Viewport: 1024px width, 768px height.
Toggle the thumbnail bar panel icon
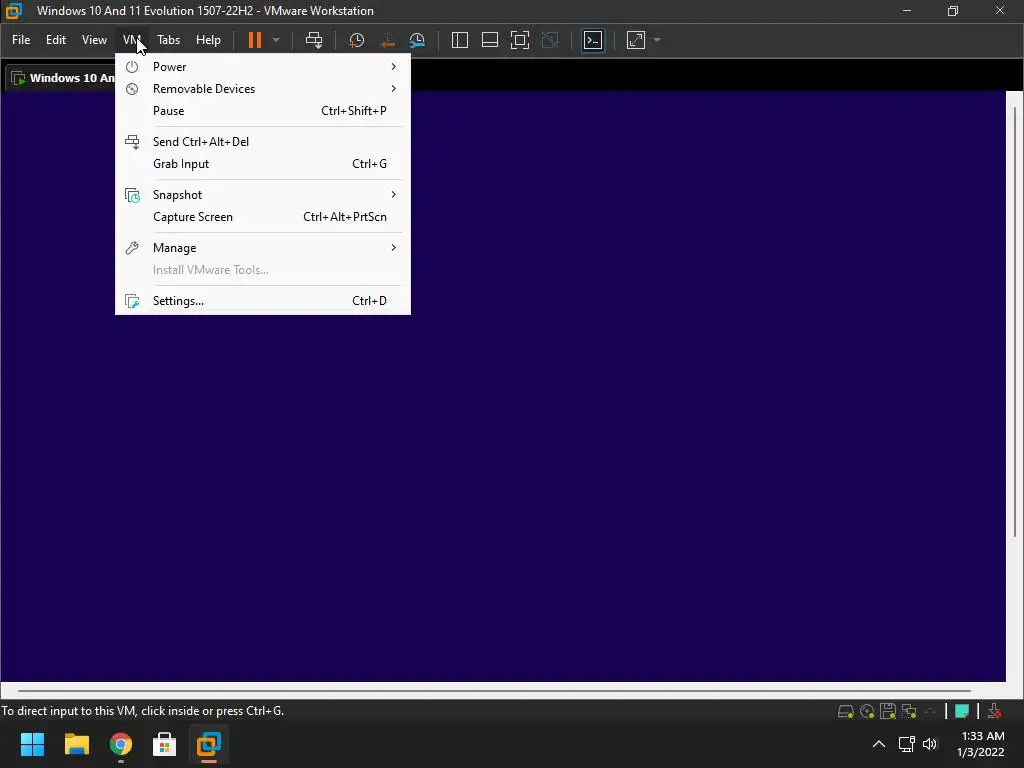click(x=490, y=40)
